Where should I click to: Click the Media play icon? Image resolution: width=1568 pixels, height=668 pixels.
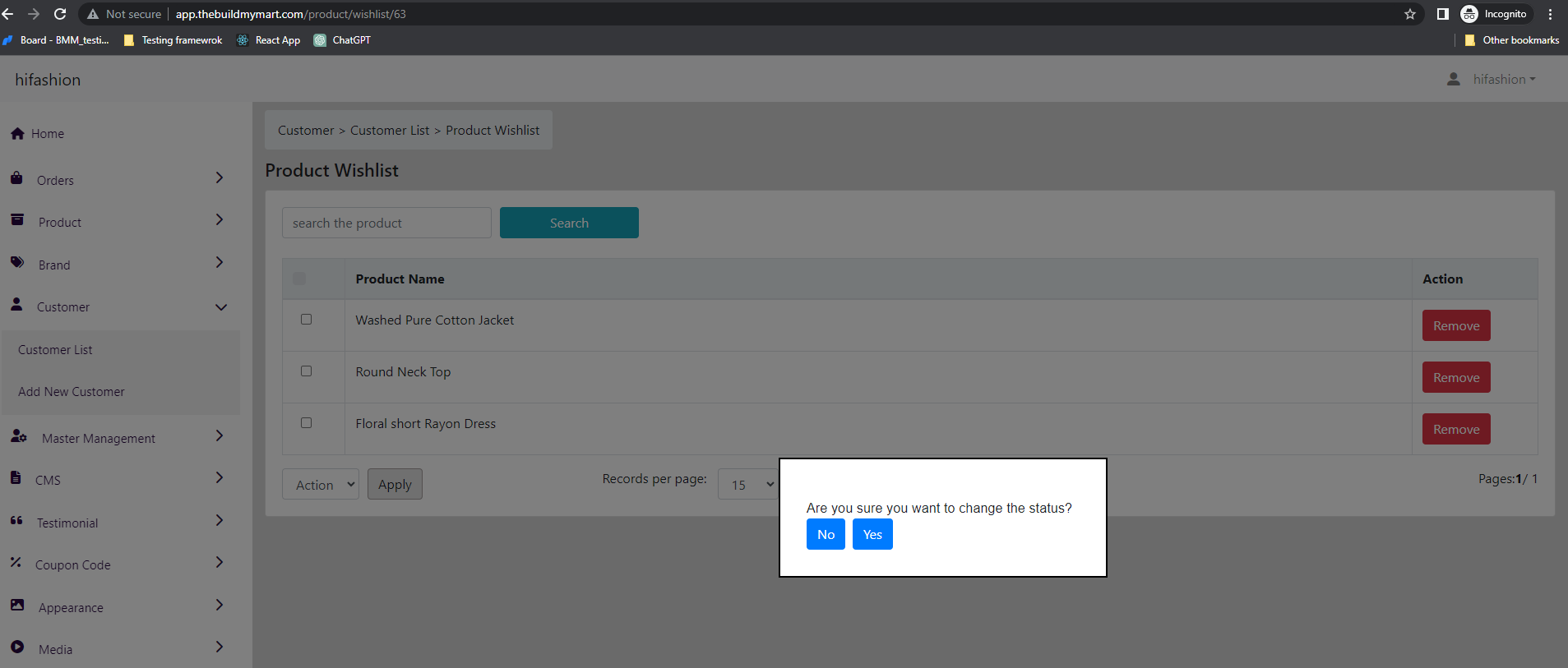(x=17, y=647)
